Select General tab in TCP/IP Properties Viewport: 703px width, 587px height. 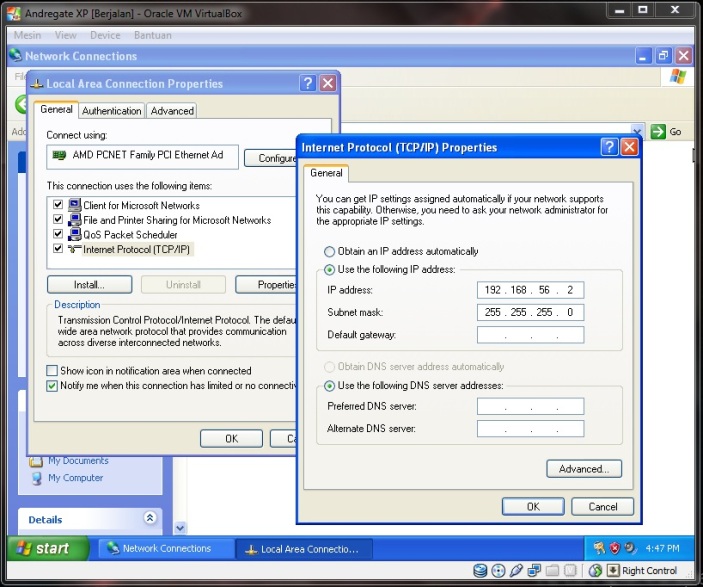point(326,173)
